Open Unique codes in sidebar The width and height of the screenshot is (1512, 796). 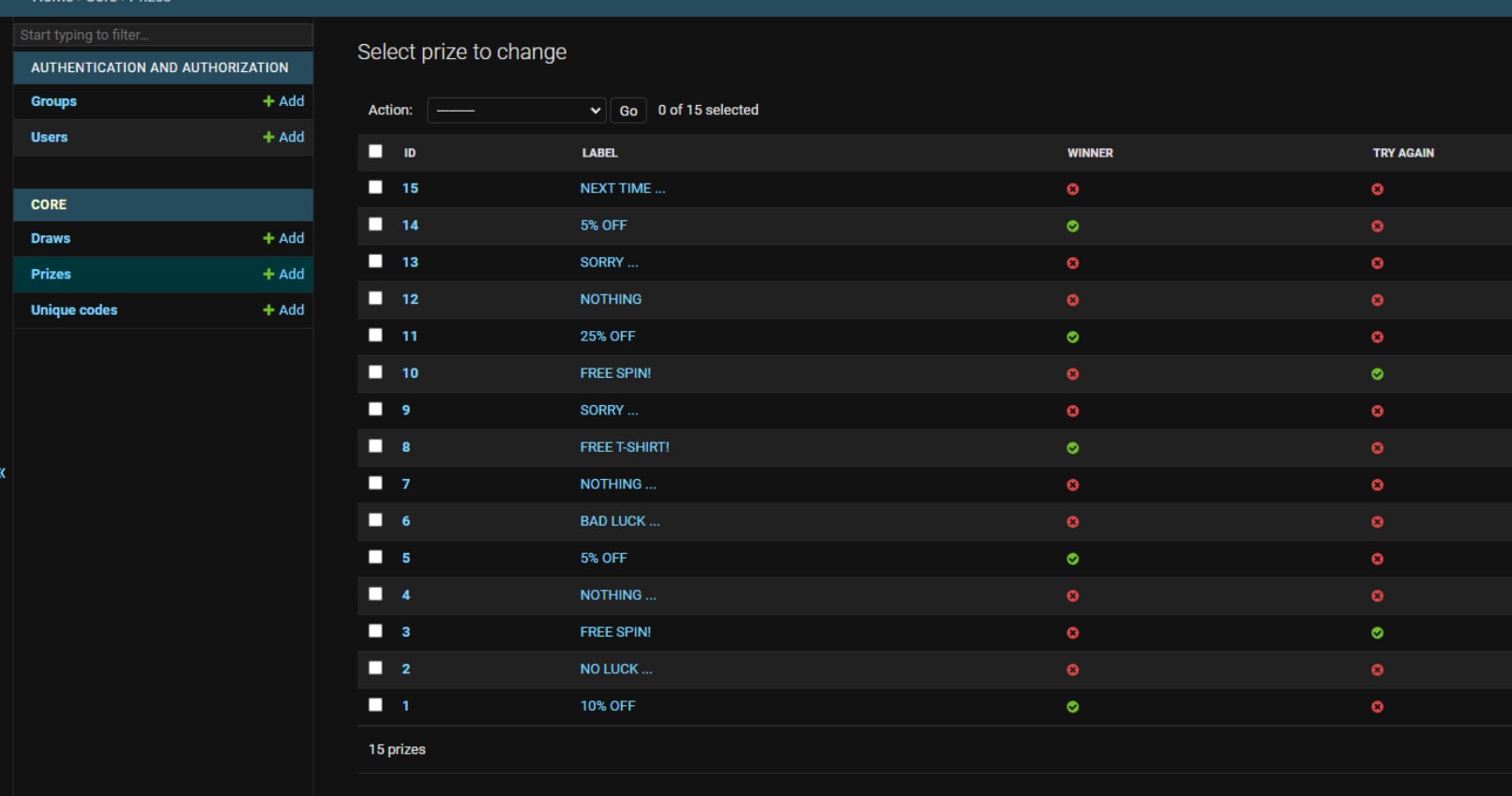coord(74,309)
